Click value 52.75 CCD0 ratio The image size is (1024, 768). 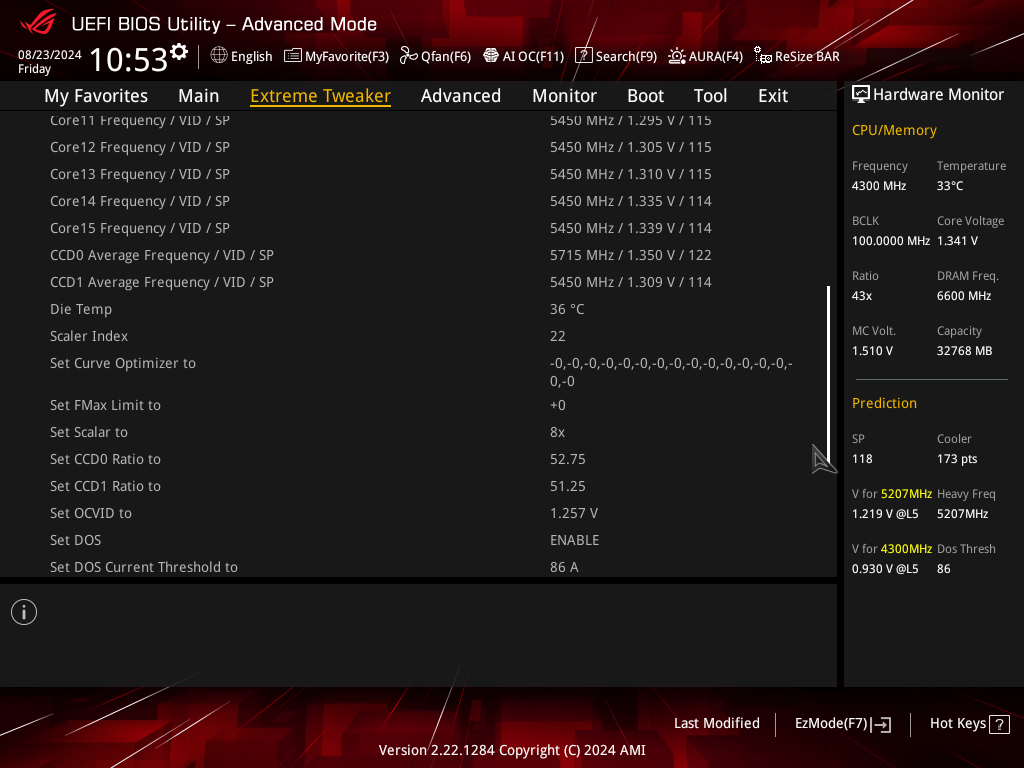click(568, 459)
